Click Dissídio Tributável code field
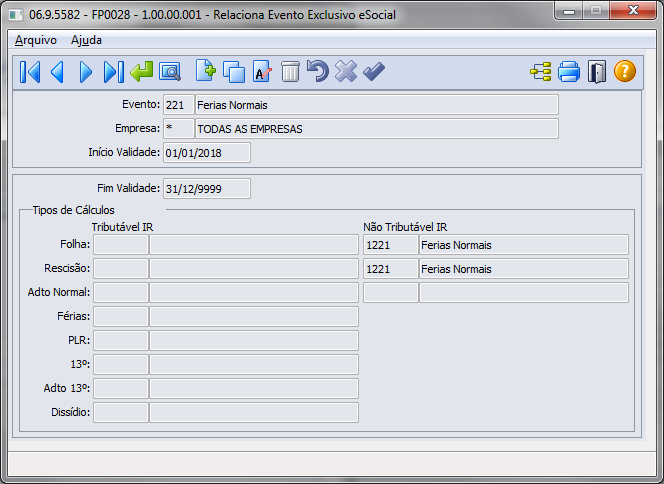This screenshot has width=664, height=484. click(121, 412)
